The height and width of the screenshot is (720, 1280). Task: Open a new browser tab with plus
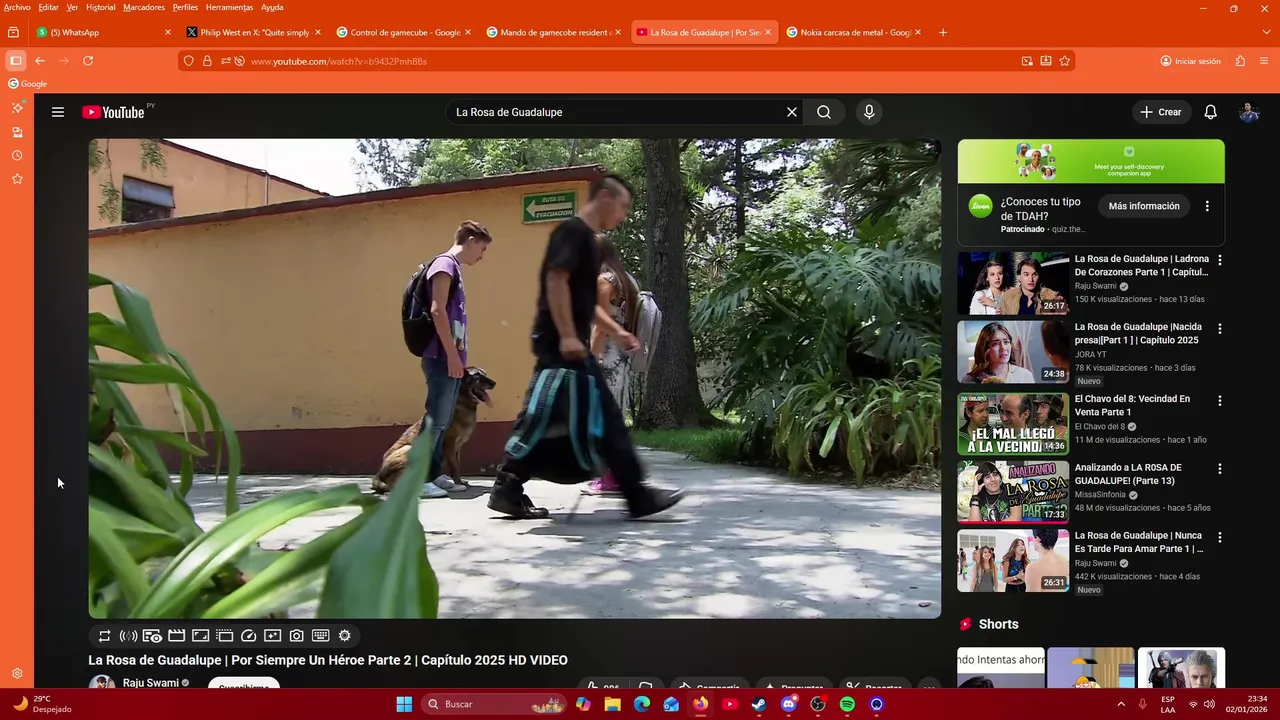coord(942,32)
